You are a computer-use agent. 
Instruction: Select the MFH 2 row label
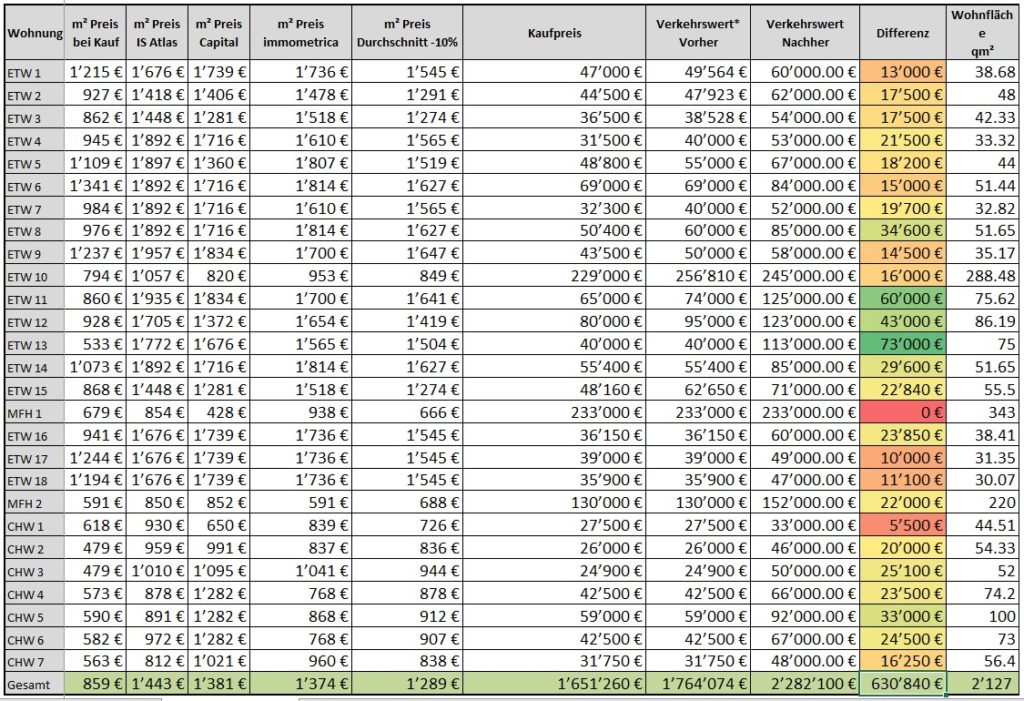click(x=34, y=502)
